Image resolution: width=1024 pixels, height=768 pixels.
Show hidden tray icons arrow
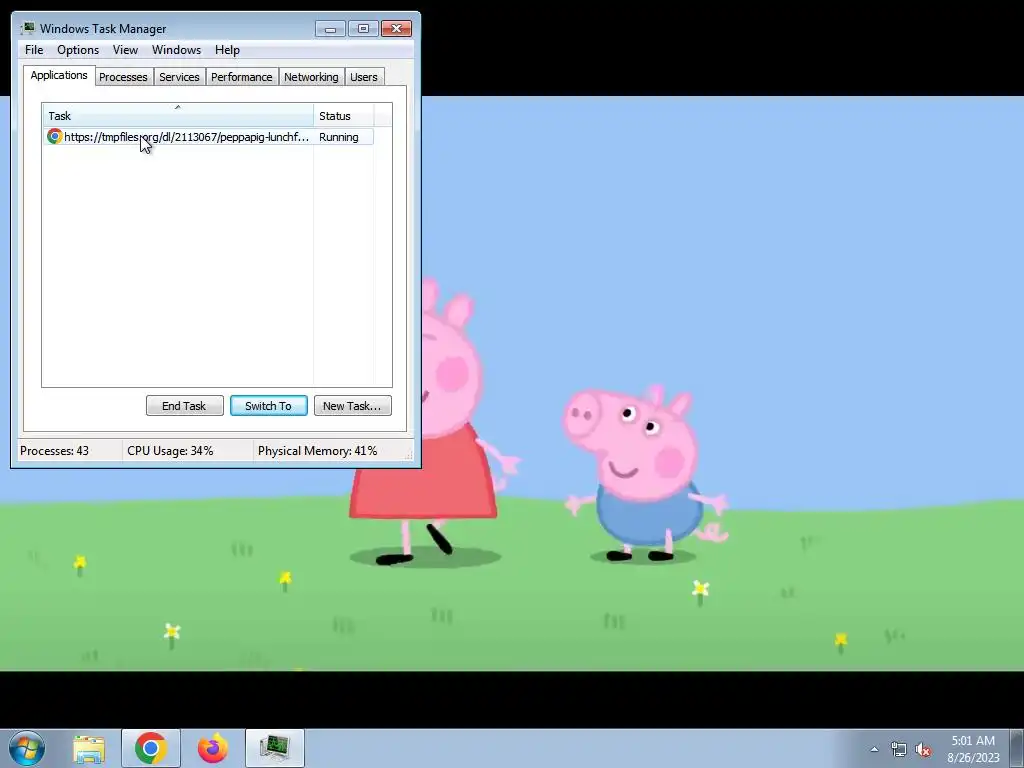click(874, 749)
